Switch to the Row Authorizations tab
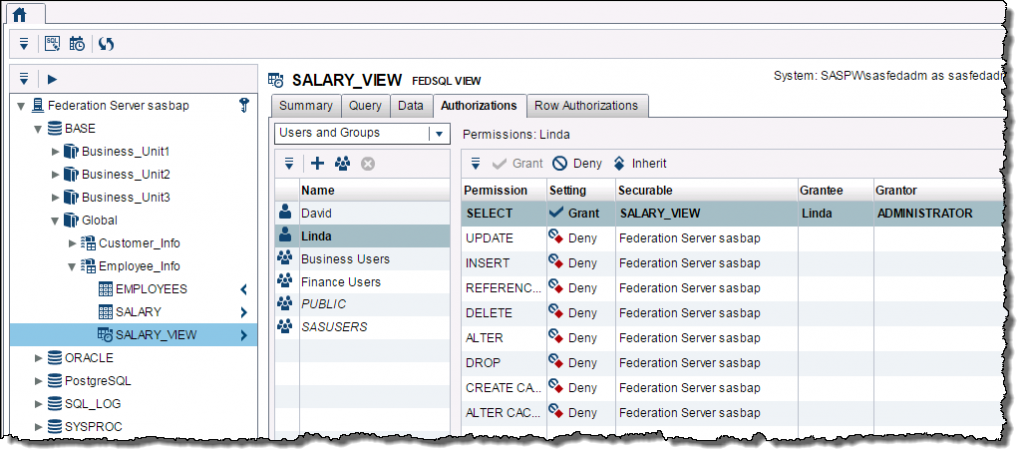Image resolution: width=1024 pixels, height=456 pixels. (x=586, y=106)
